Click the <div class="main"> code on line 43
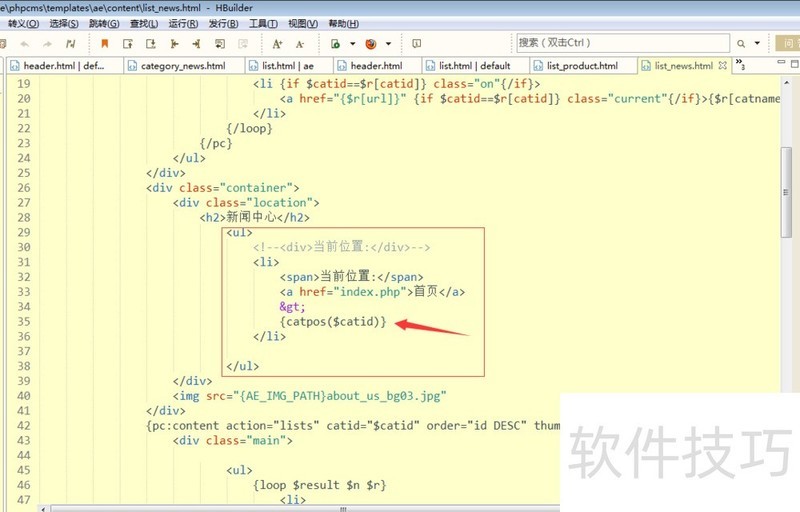The height and width of the screenshot is (512, 800). click(233, 441)
